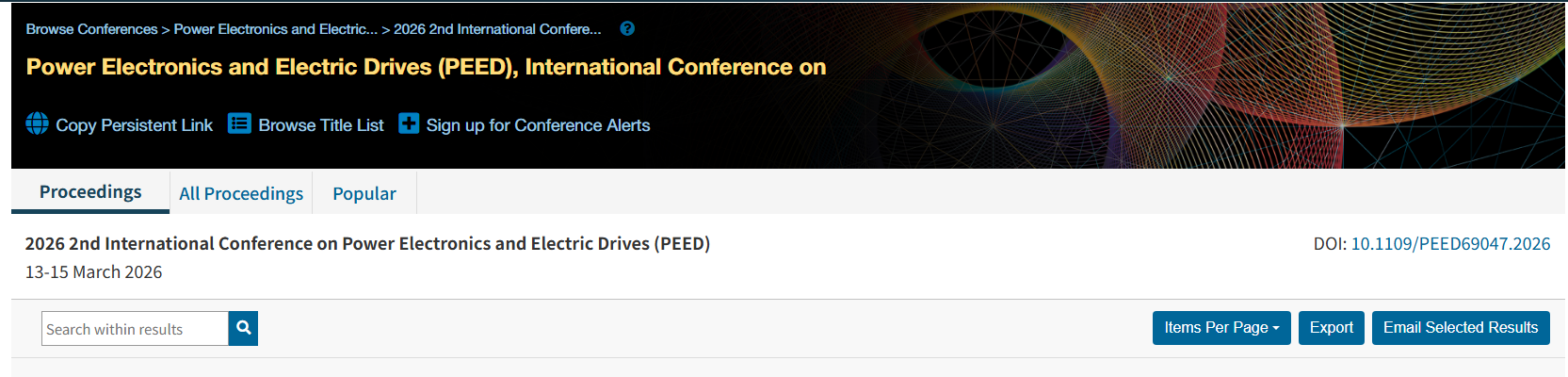The image size is (1568, 377).
Task: Open the Items Per Page dropdown
Action: [x=1221, y=328]
